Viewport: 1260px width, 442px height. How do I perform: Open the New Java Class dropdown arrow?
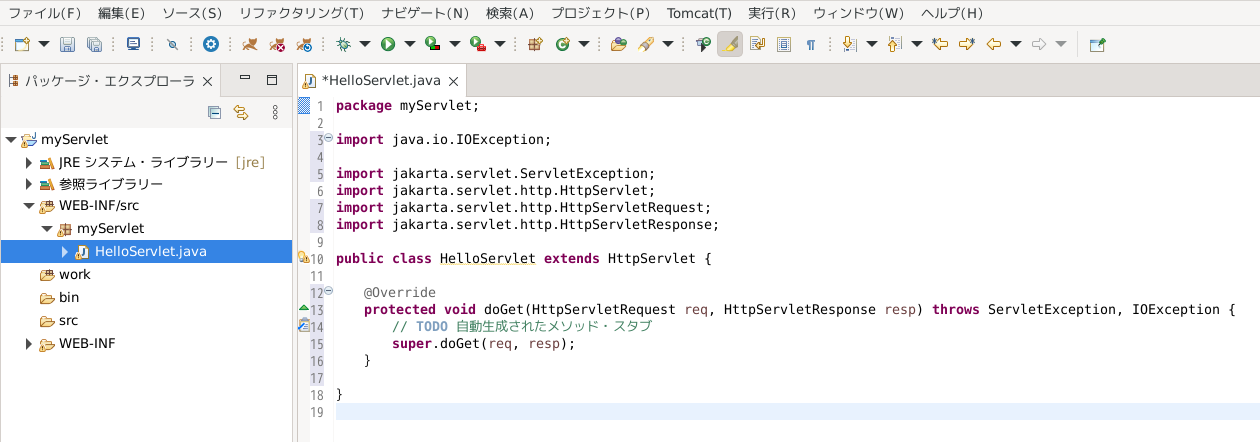584,44
